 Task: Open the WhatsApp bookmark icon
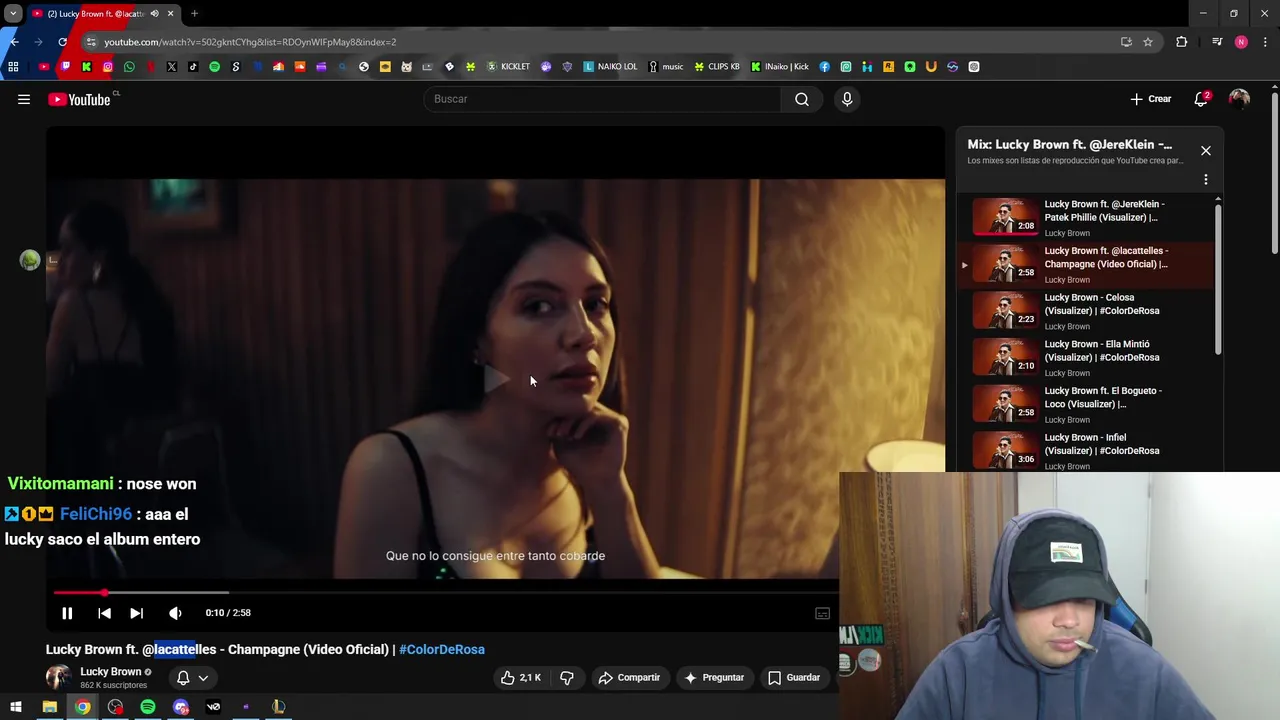coord(129,67)
